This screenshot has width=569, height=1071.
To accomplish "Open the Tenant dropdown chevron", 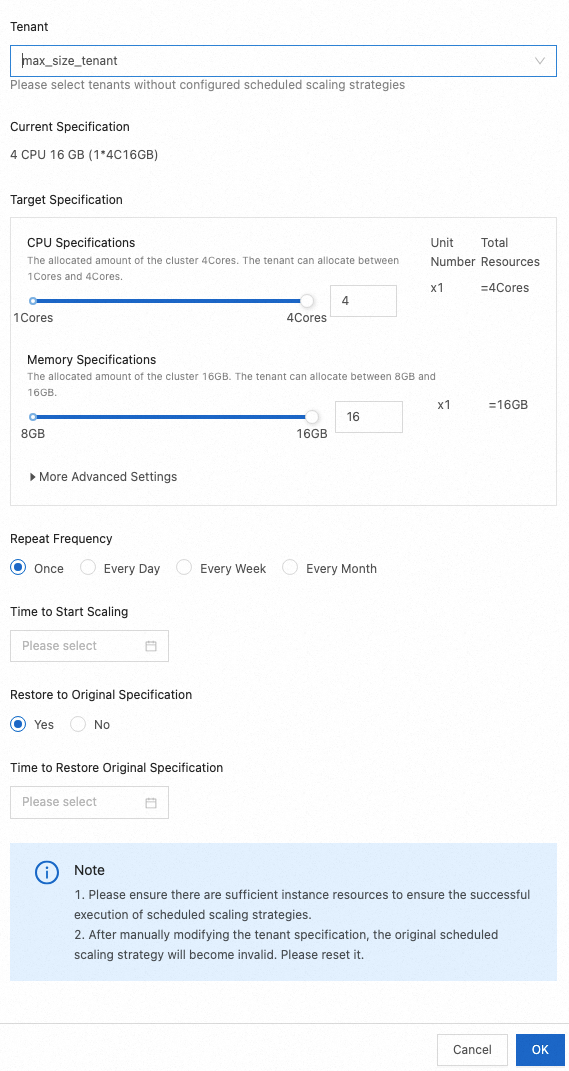I will click(x=540, y=61).
